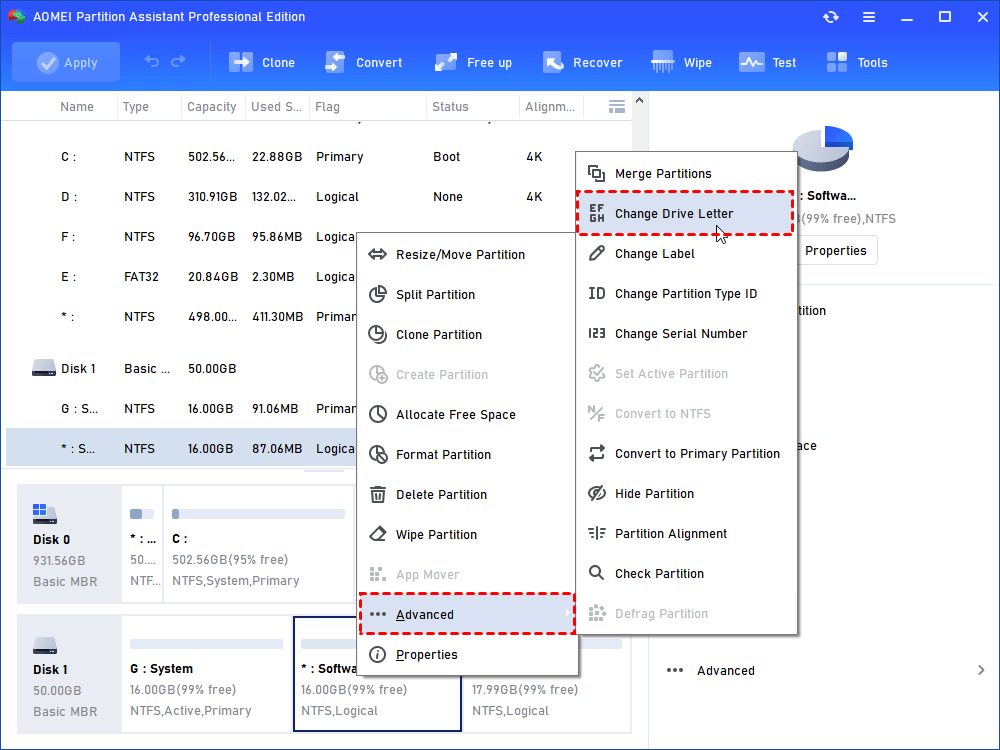
Task: Select Partition Alignment option
Action: pyautogui.click(x=686, y=534)
